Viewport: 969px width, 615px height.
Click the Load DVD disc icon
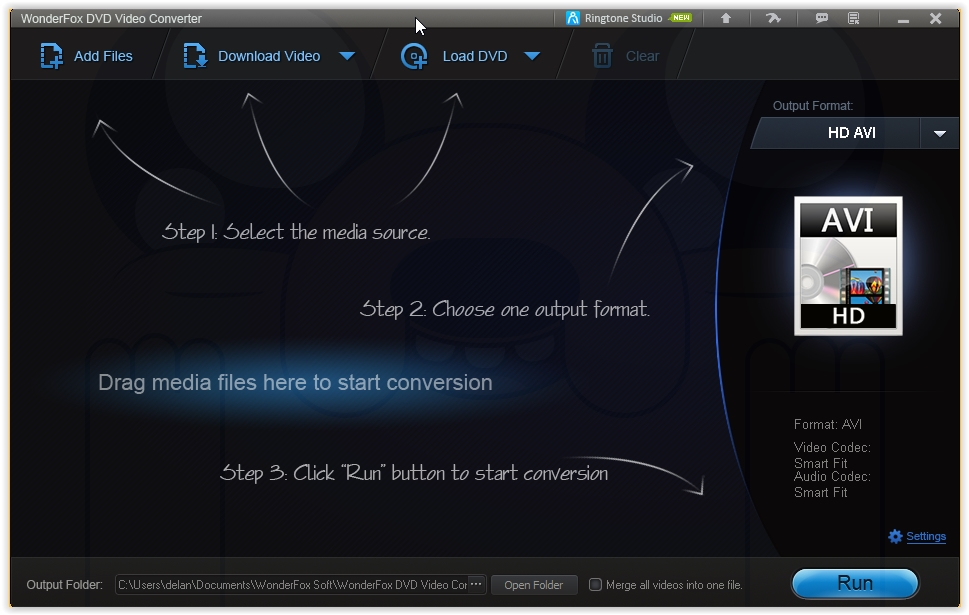click(x=413, y=56)
